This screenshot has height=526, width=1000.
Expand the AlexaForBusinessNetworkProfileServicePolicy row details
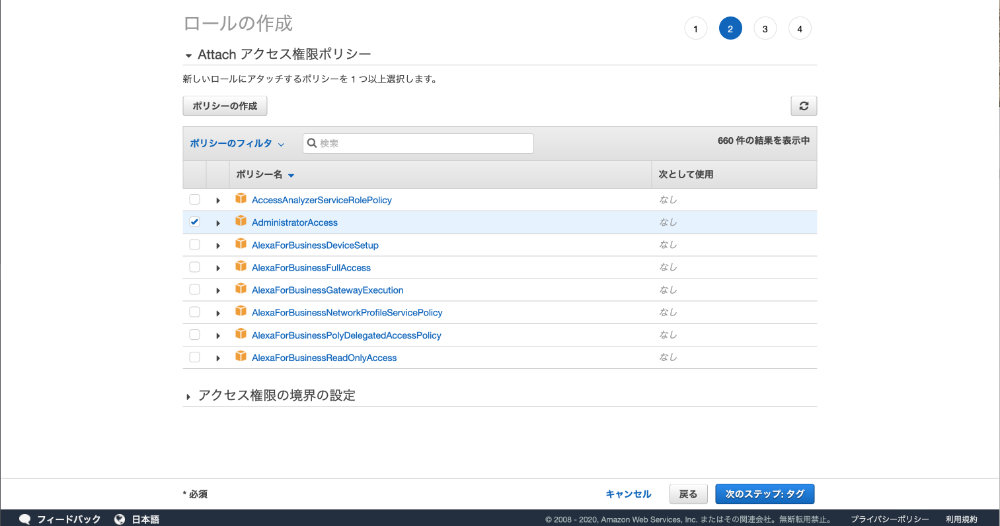tap(218, 313)
